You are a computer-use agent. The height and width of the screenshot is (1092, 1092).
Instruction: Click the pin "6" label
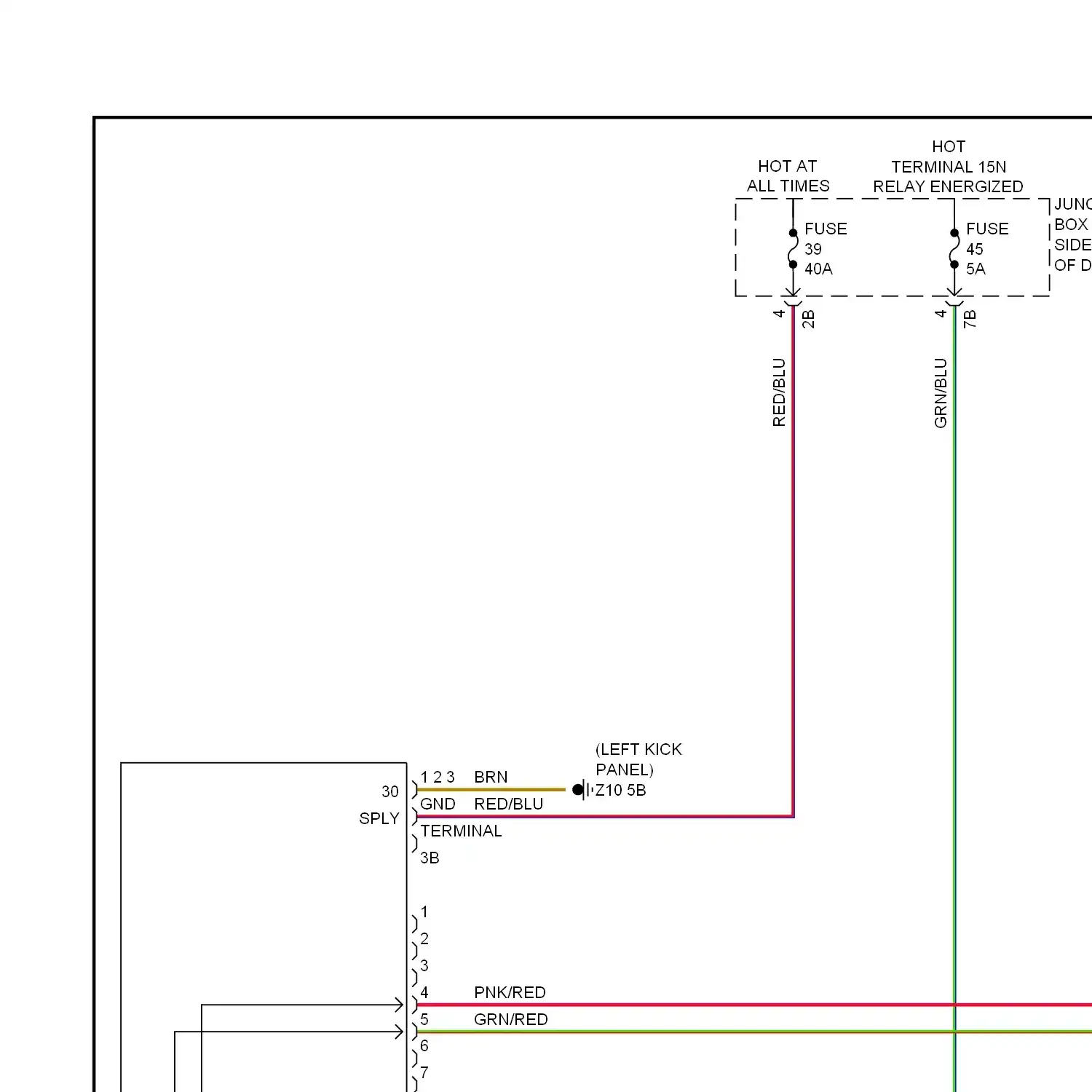tap(424, 1045)
